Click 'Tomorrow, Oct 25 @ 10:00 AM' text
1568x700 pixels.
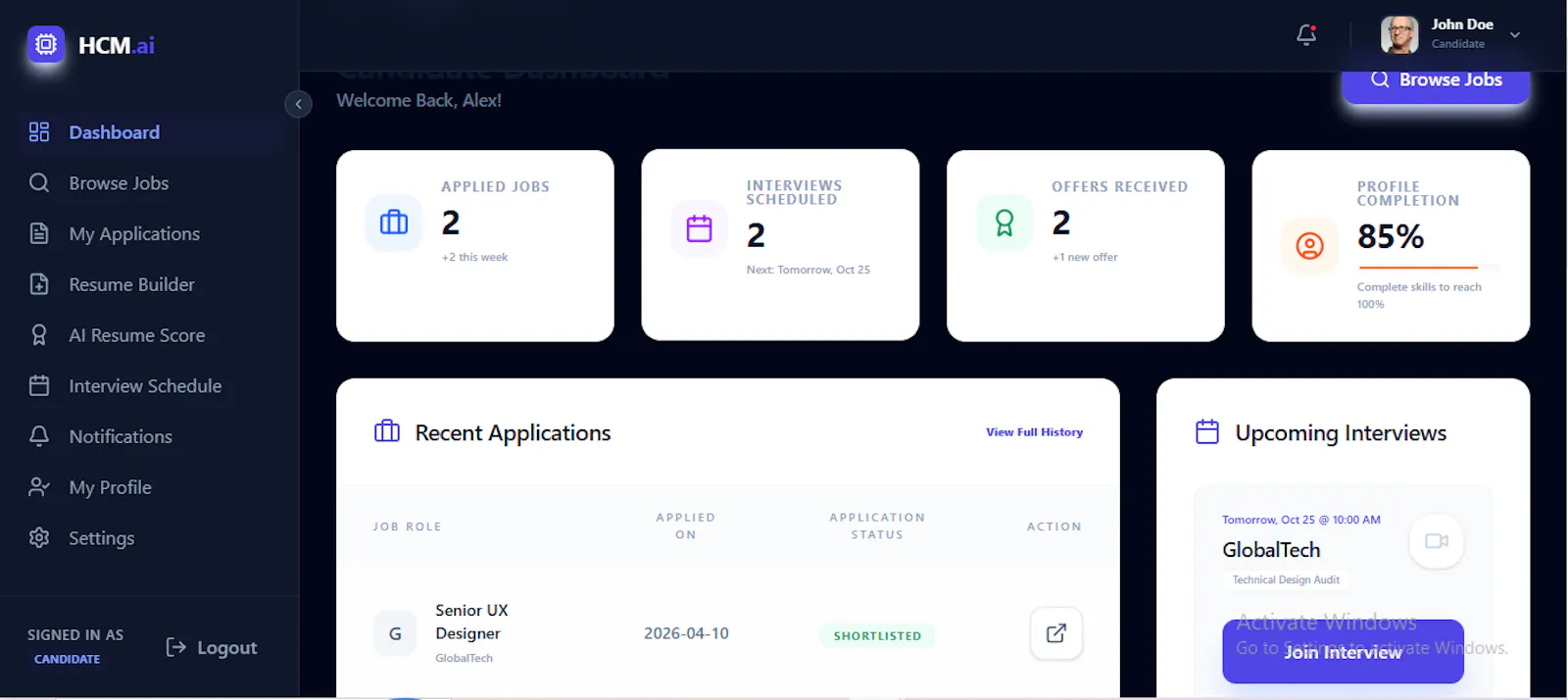coord(1300,520)
